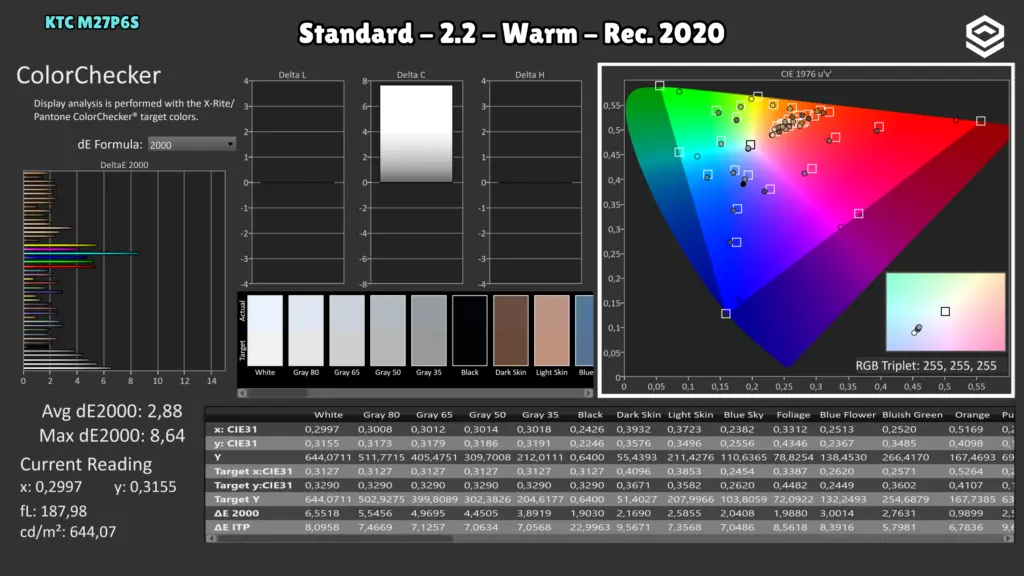1024x576 pixels.
Task: Click the Light Skin column header in table
Action: point(690,415)
